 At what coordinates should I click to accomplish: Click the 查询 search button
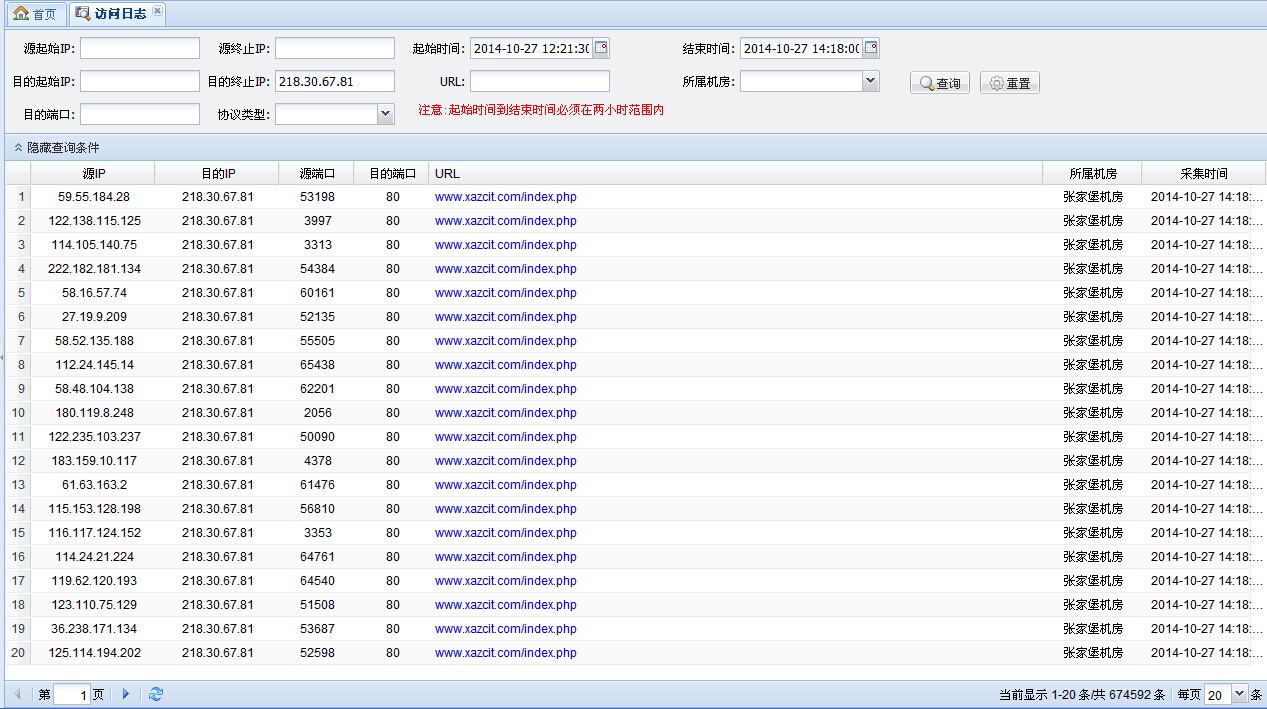point(940,83)
